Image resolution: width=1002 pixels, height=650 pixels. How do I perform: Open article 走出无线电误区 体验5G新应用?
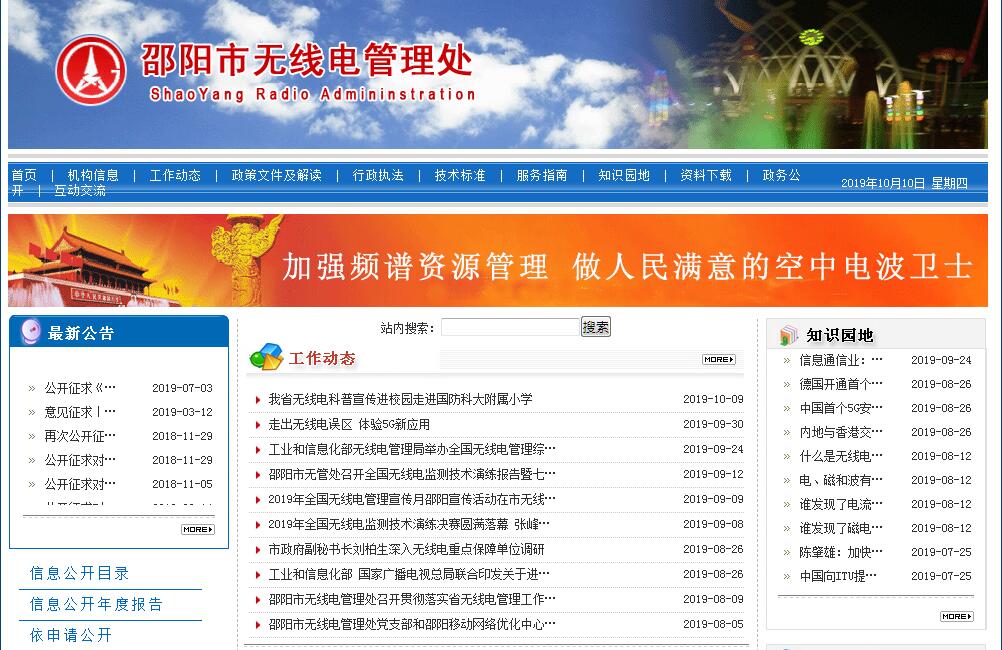click(x=349, y=424)
